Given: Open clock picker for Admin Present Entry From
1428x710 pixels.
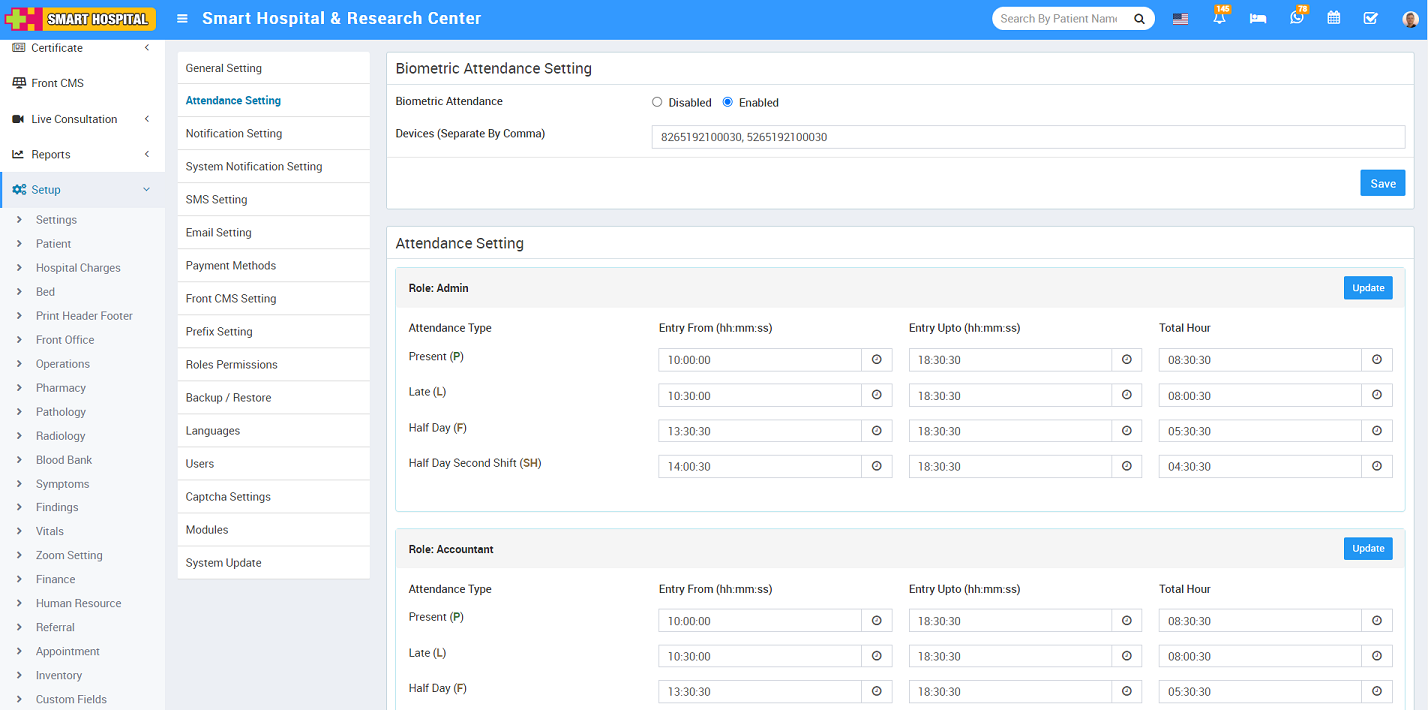Looking at the screenshot, I should point(877,360).
